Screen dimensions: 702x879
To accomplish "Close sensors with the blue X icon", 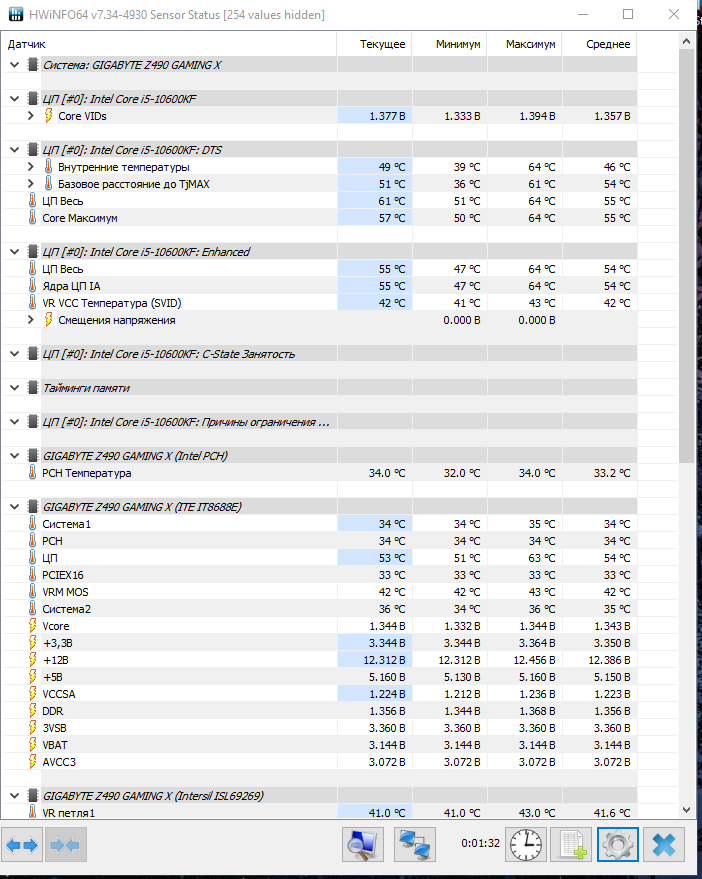I will (x=664, y=845).
